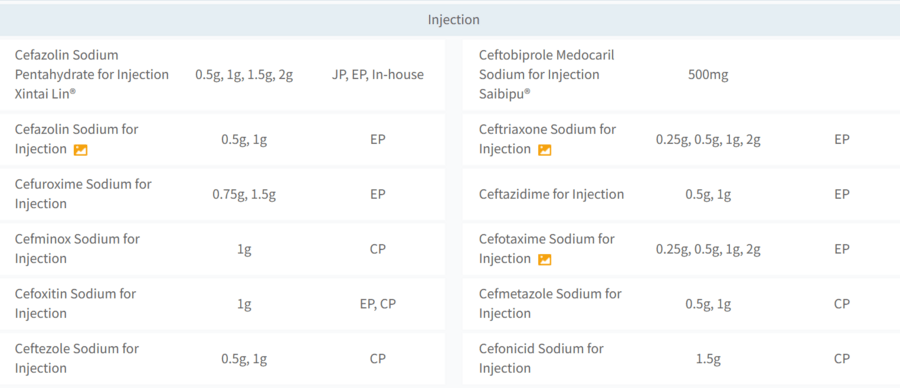Screen dimensions: 900x388
Task: Open Ceftezole Sodium for Injection entry
Action: pos(77,358)
